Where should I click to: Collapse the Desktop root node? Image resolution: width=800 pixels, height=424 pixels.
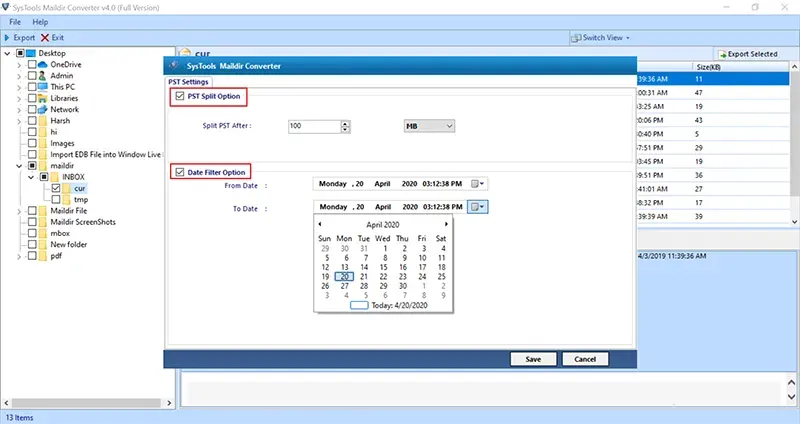point(7,53)
